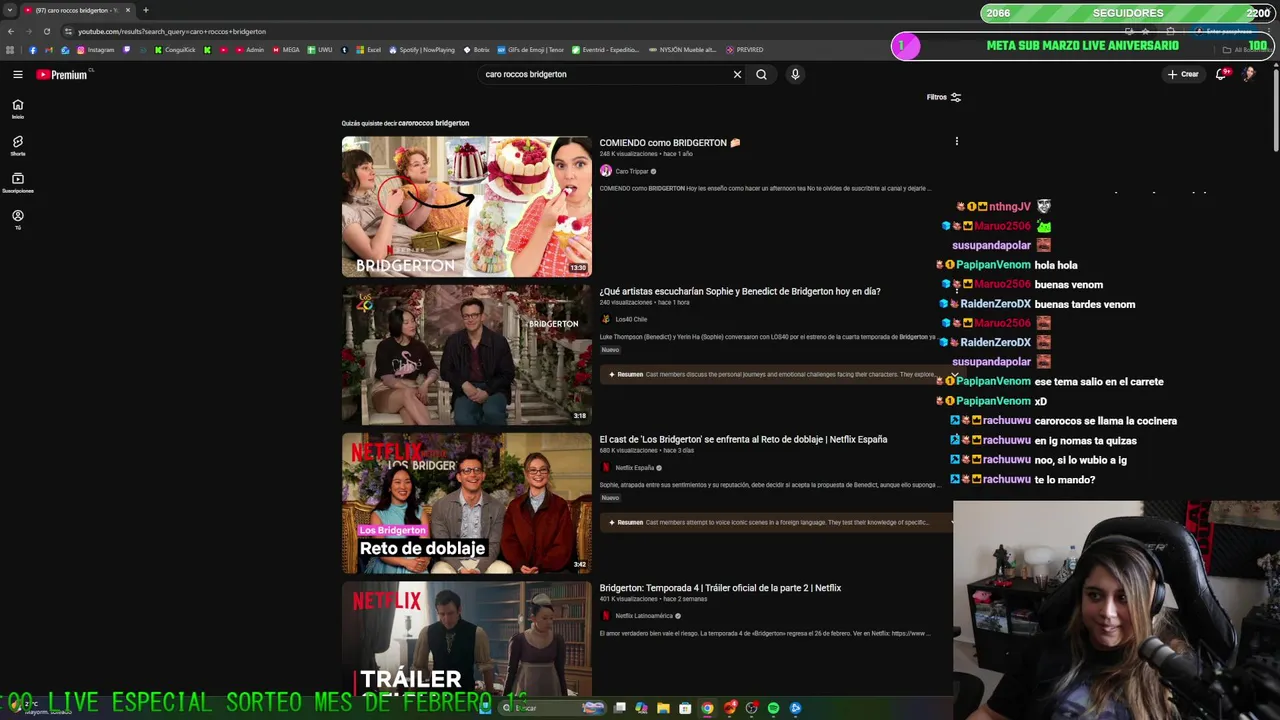Open a new browser tab

coord(145,10)
